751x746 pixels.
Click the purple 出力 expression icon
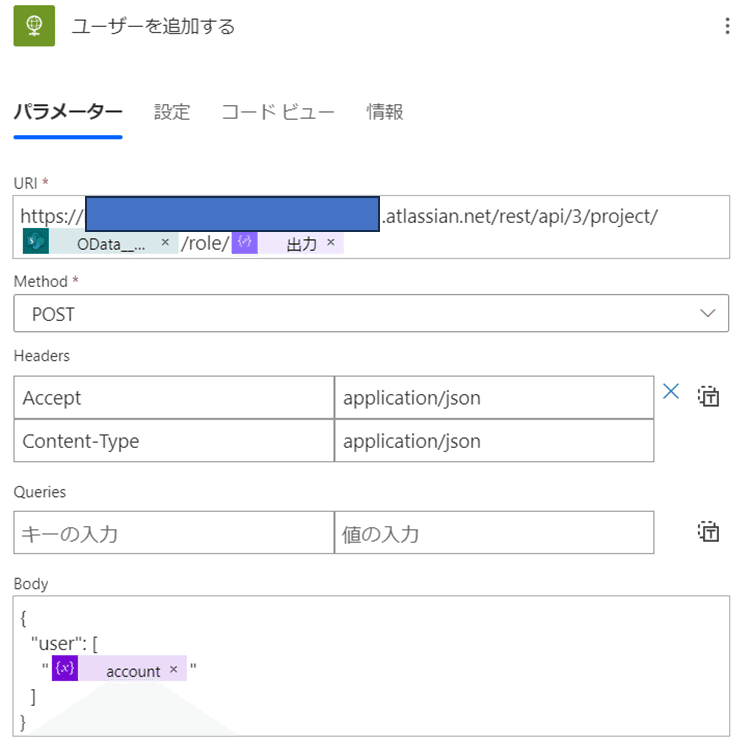[x=244, y=242]
